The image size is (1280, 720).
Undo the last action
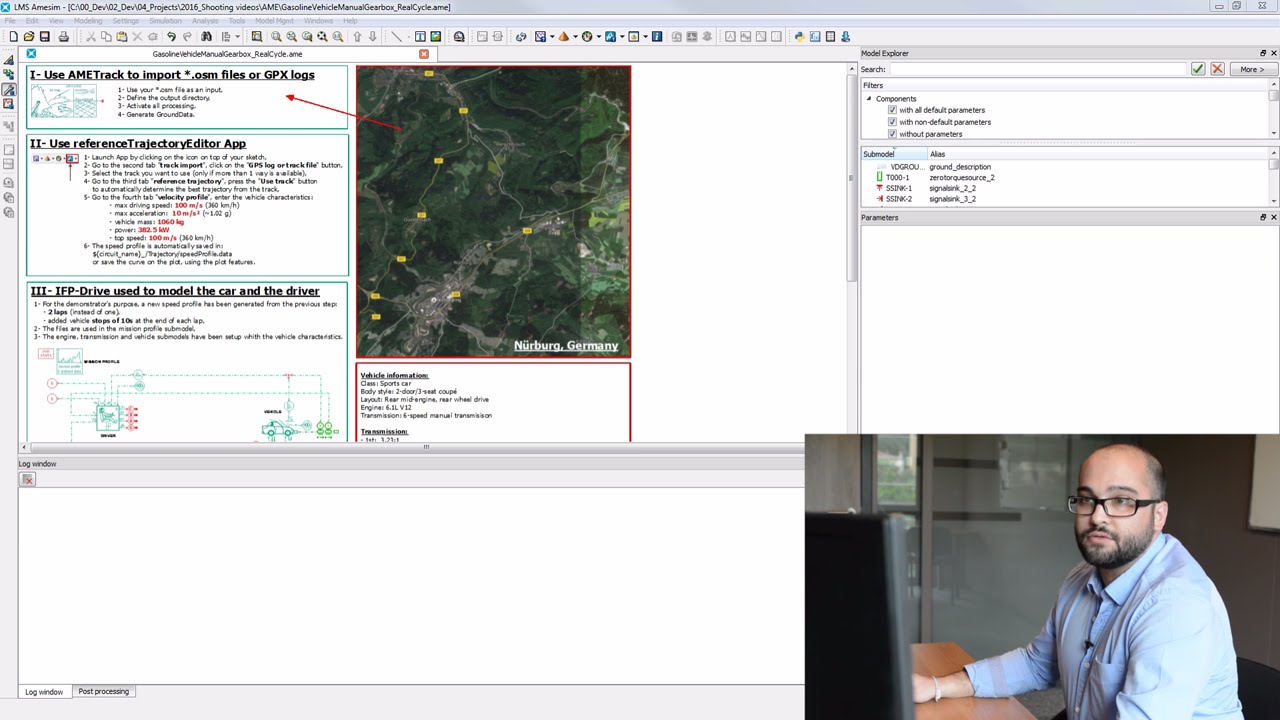pyautogui.click(x=171, y=36)
